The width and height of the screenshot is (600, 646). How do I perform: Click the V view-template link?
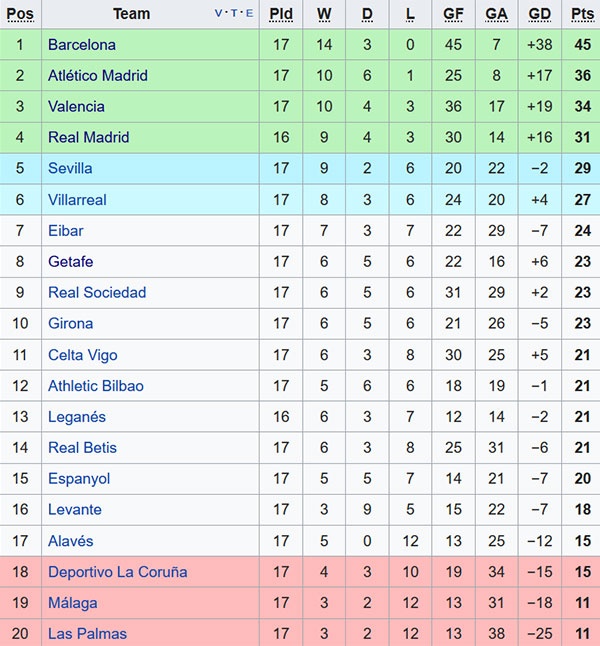coord(219,14)
